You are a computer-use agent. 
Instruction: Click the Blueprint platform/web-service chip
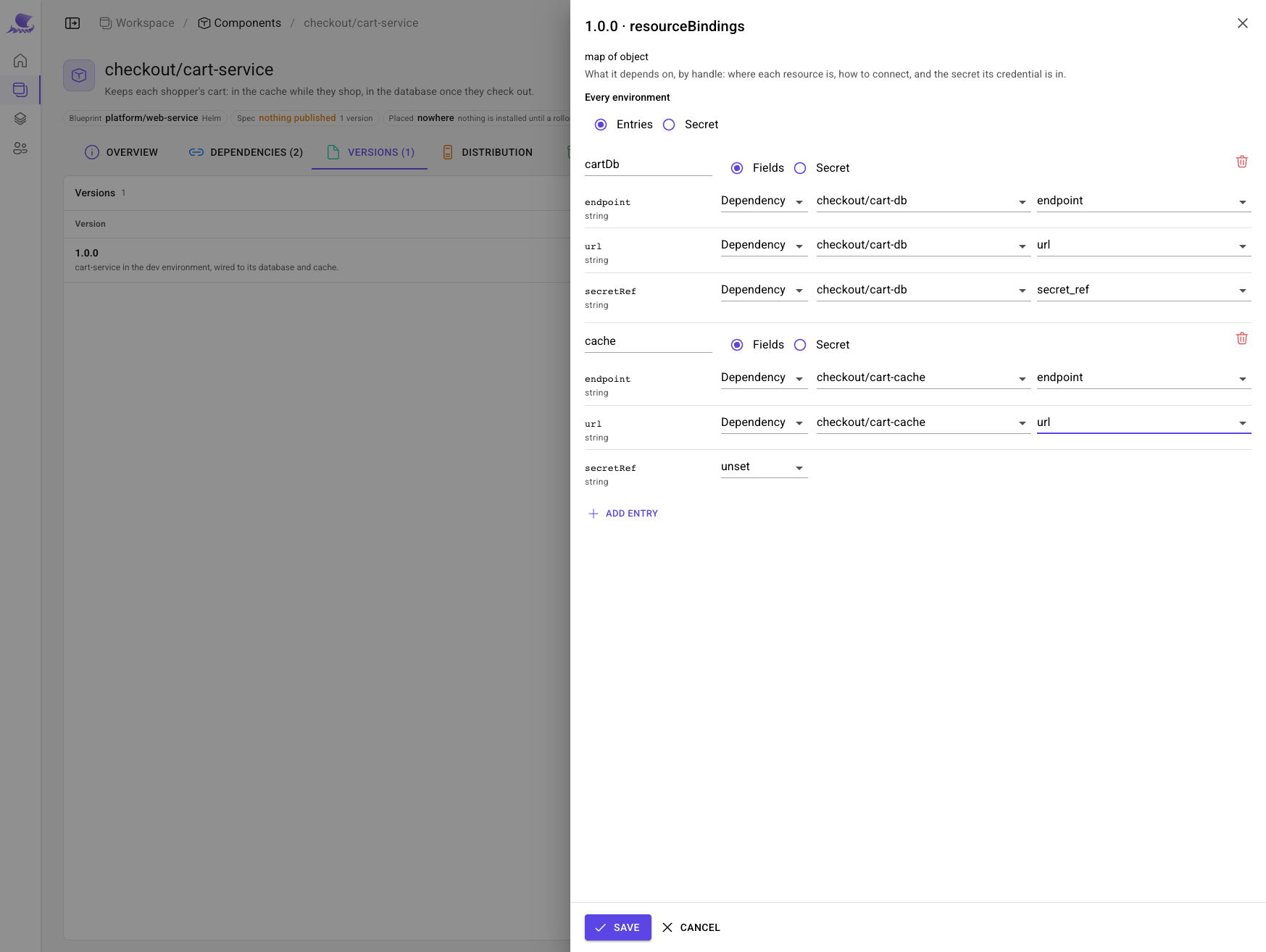pos(145,118)
